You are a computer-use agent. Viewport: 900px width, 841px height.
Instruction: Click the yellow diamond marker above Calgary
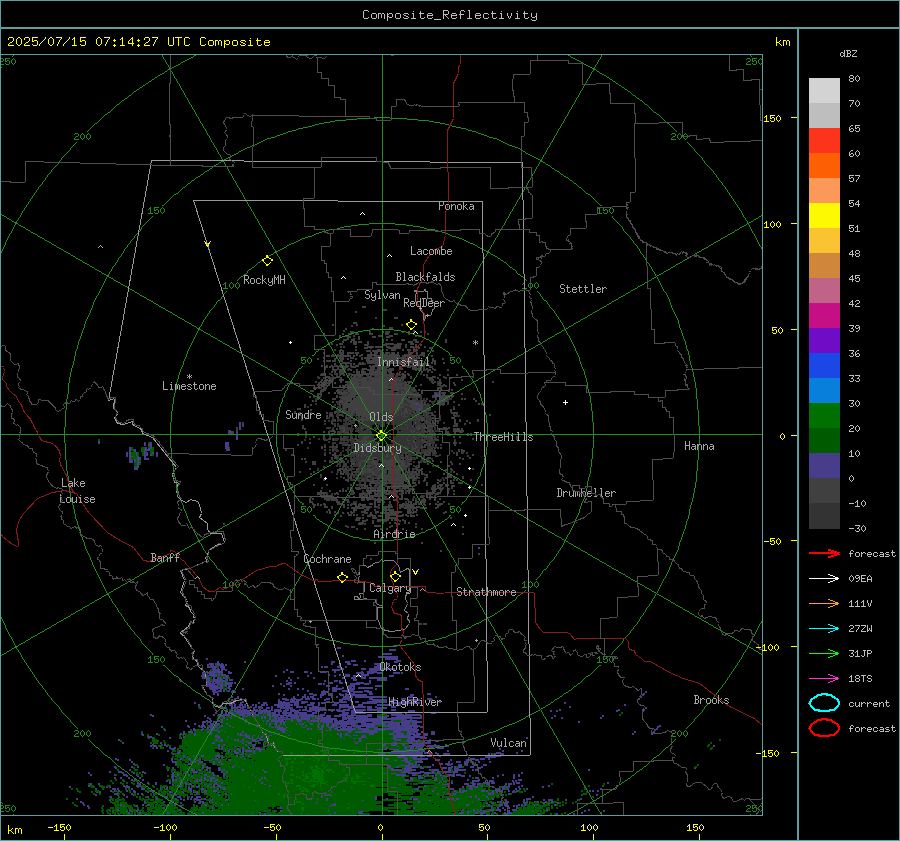[395, 576]
